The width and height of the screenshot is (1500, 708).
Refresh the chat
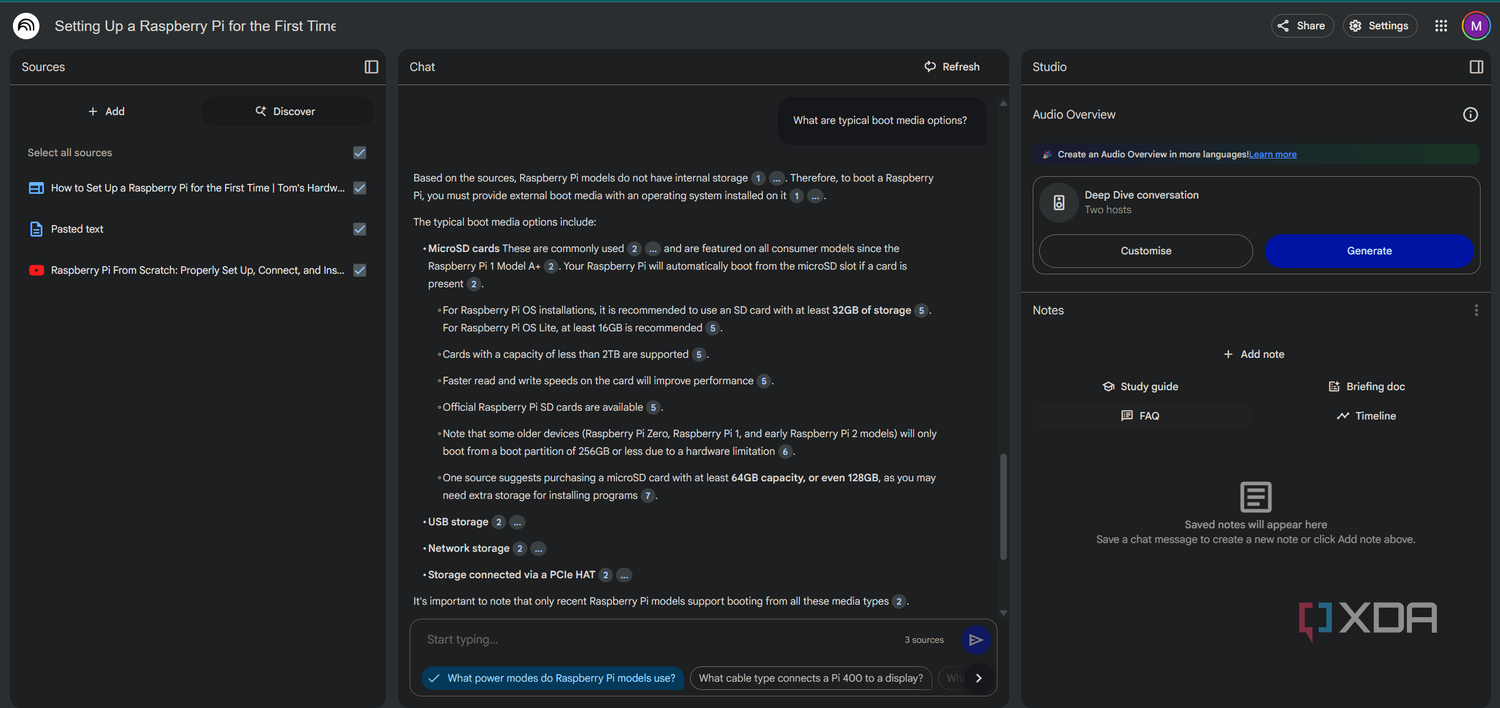point(952,67)
